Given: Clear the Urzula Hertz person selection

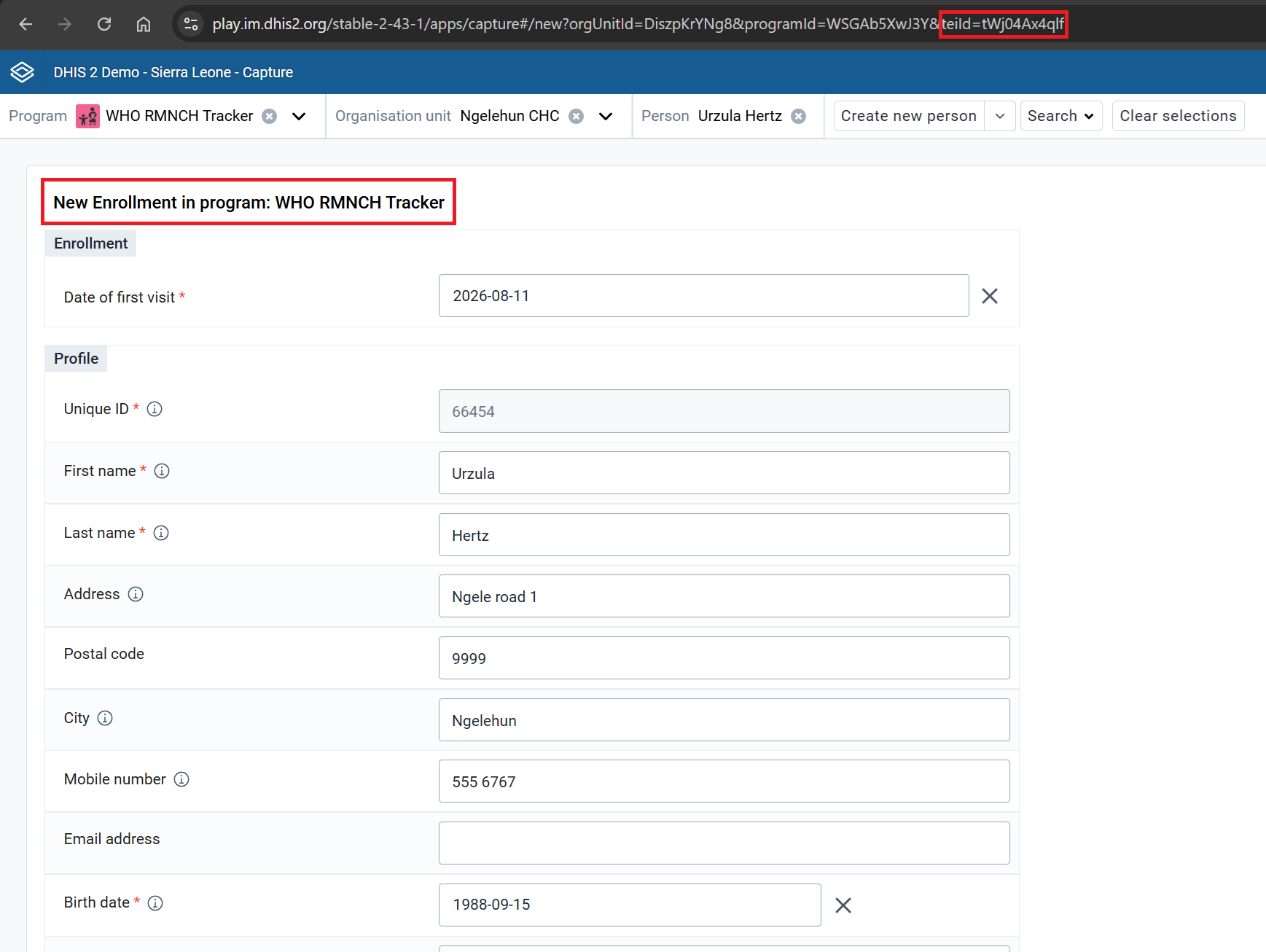Looking at the screenshot, I should click(799, 116).
